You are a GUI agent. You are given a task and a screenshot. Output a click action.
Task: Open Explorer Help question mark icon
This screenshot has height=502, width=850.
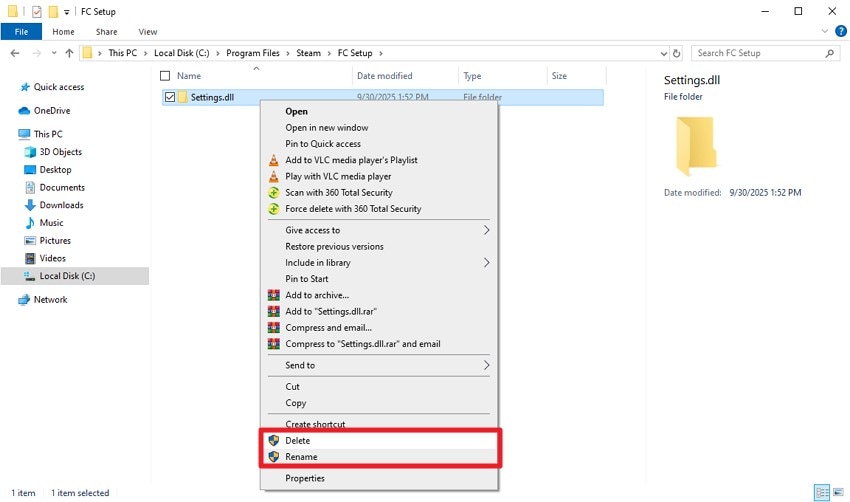(841, 31)
